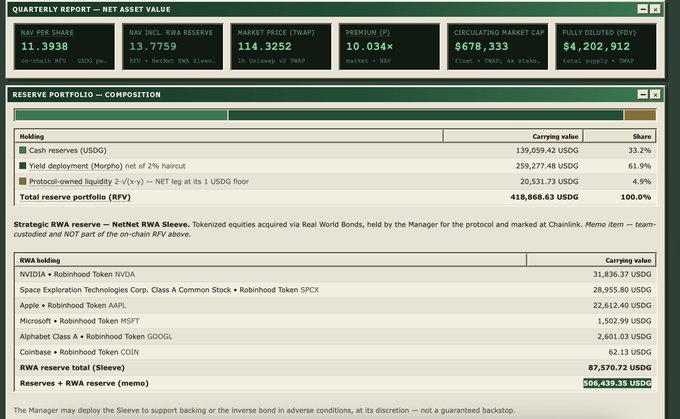Click the Strategic RWA reserve heading text

(x=101, y=225)
